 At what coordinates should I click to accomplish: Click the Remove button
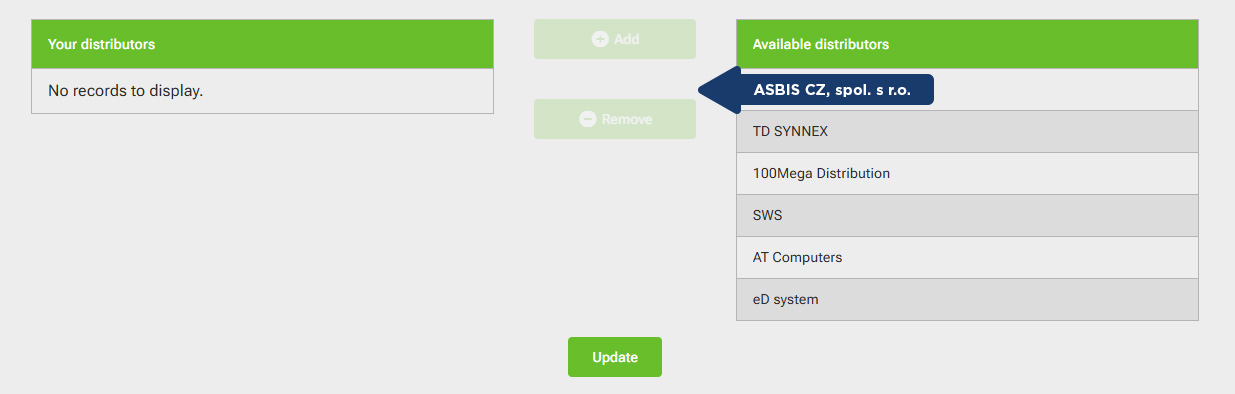615,119
